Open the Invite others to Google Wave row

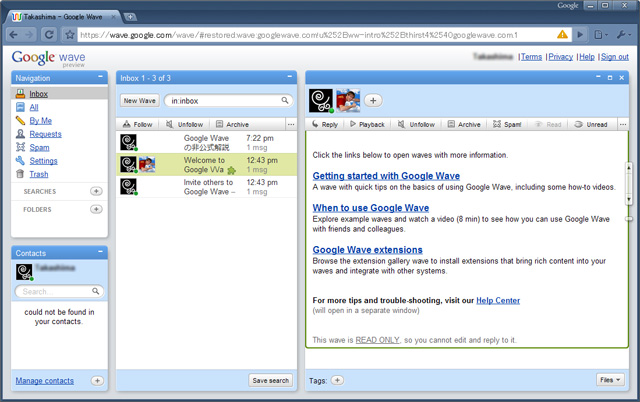coord(206,187)
